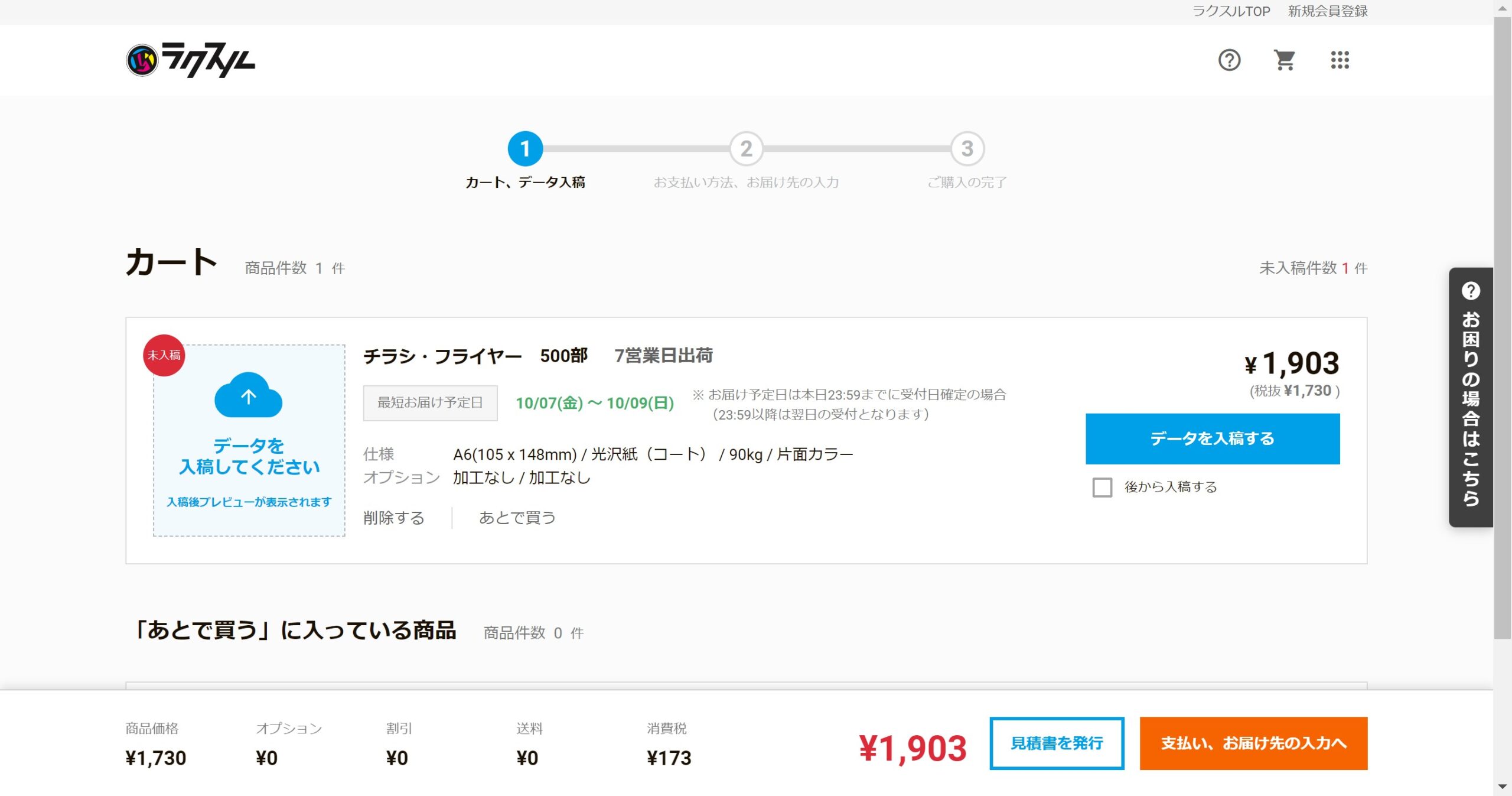Click question icon on side help tab
Screen dimensions: 1512x796
point(1470,291)
